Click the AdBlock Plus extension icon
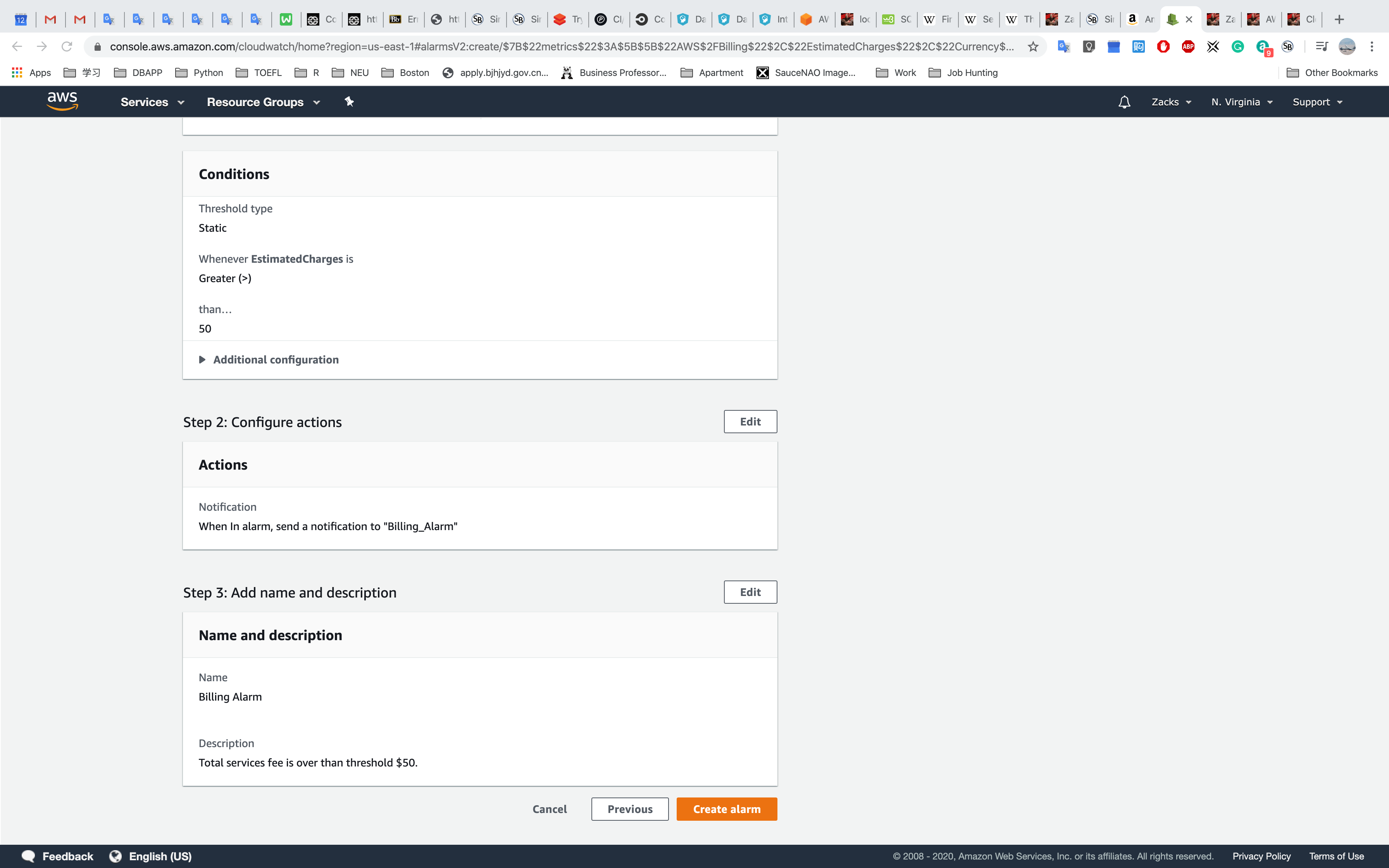 (1187, 47)
